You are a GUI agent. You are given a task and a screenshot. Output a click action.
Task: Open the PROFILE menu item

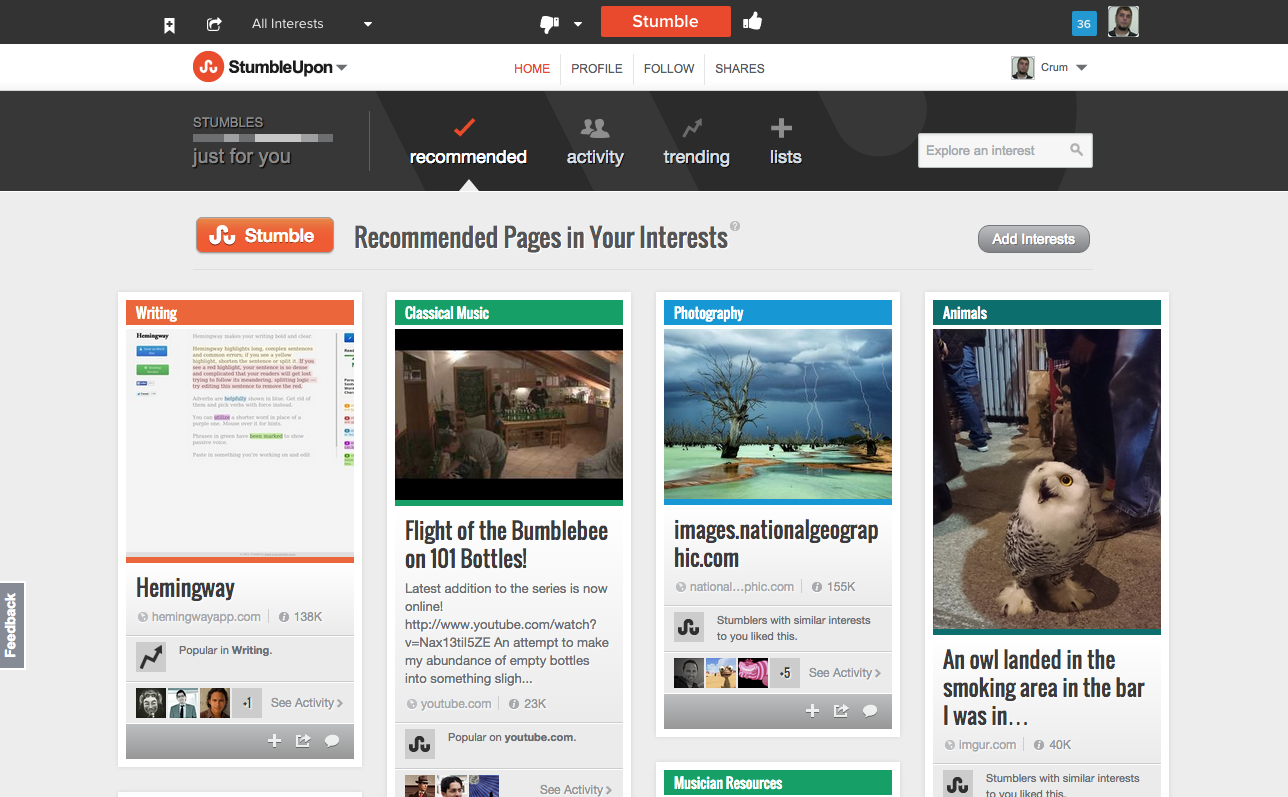click(x=597, y=69)
